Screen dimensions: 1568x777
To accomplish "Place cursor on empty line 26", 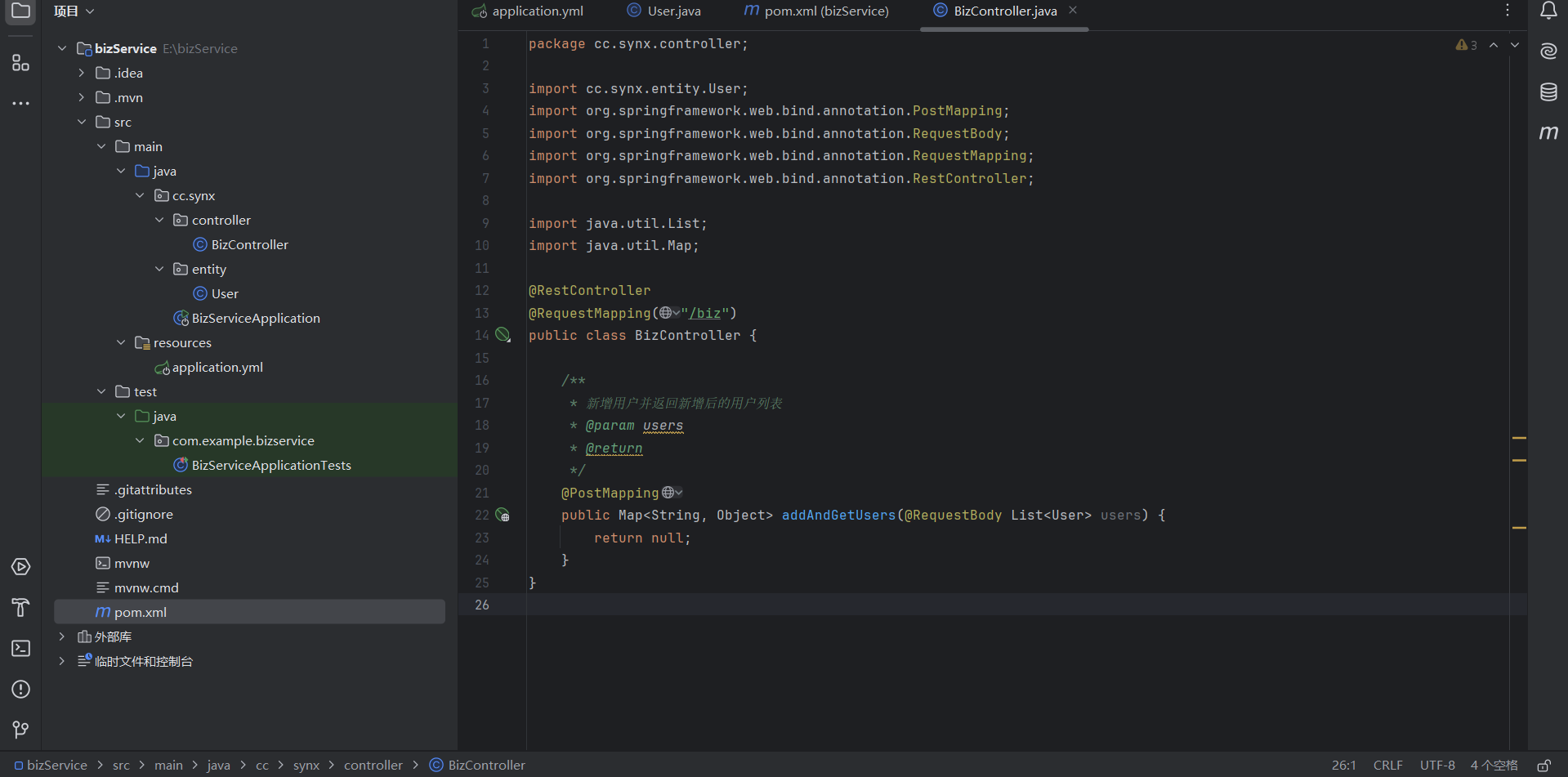I will (1017, 605).
